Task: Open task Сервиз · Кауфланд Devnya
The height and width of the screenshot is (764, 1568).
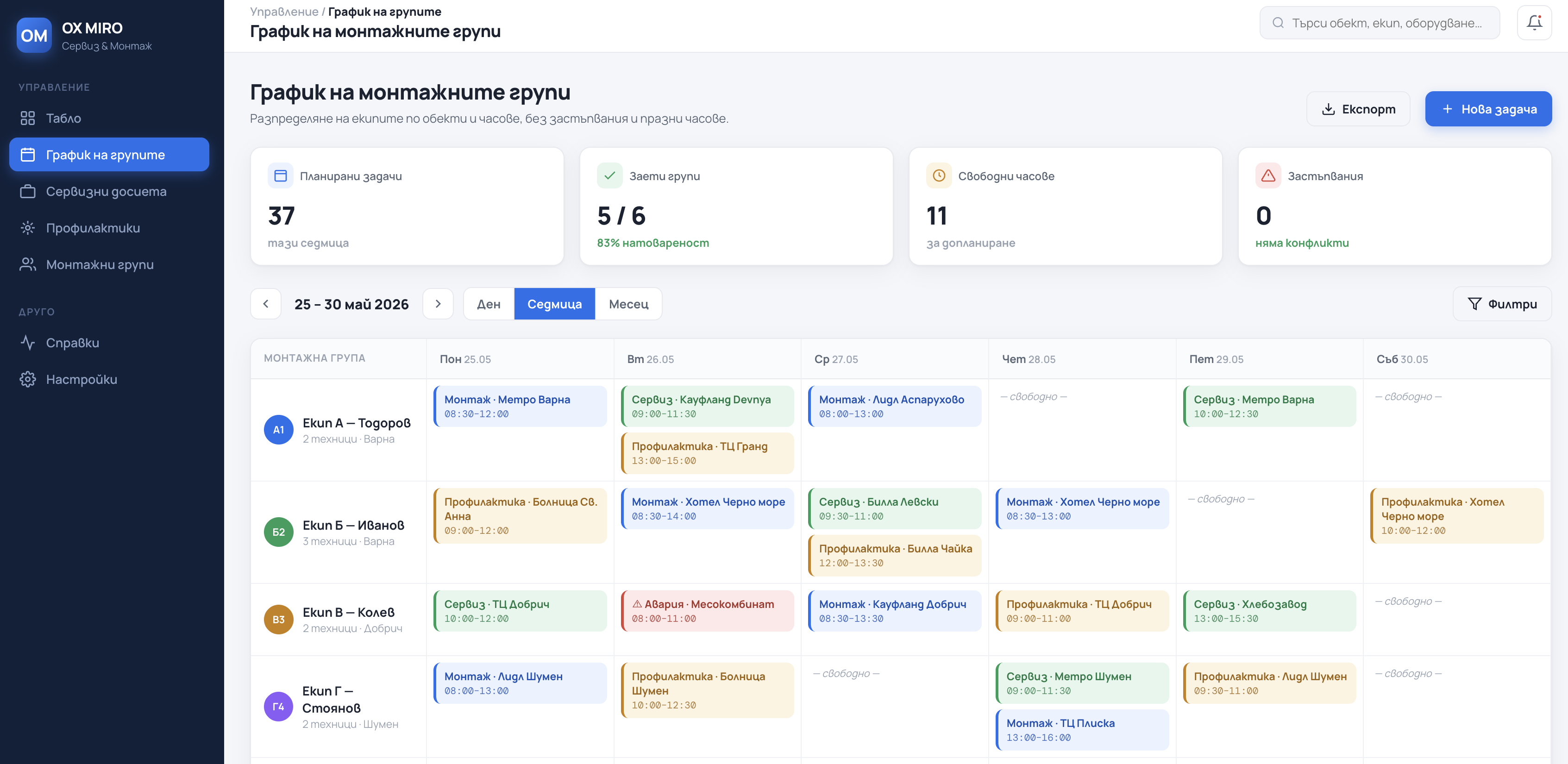Action: [x=707, y=407]
